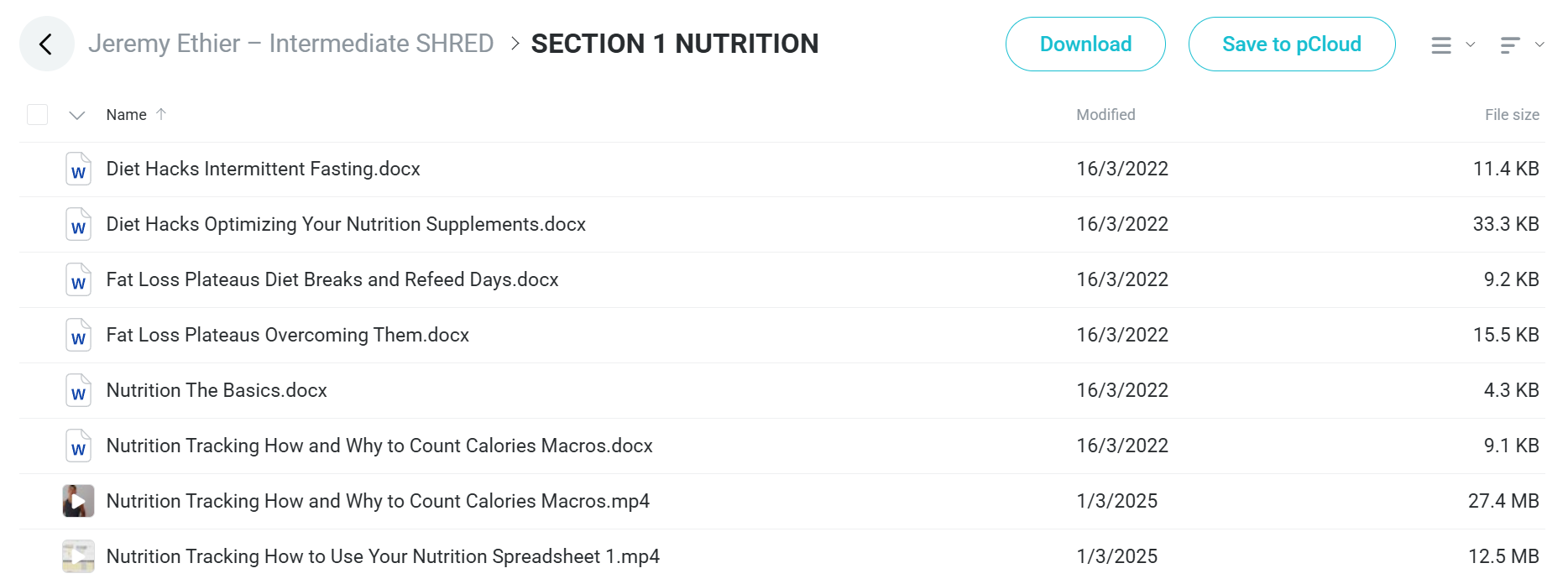The height and width of the screenshot is (584, 1568).
Task: Go back using the left arrow button
Action: coord(46,44)
